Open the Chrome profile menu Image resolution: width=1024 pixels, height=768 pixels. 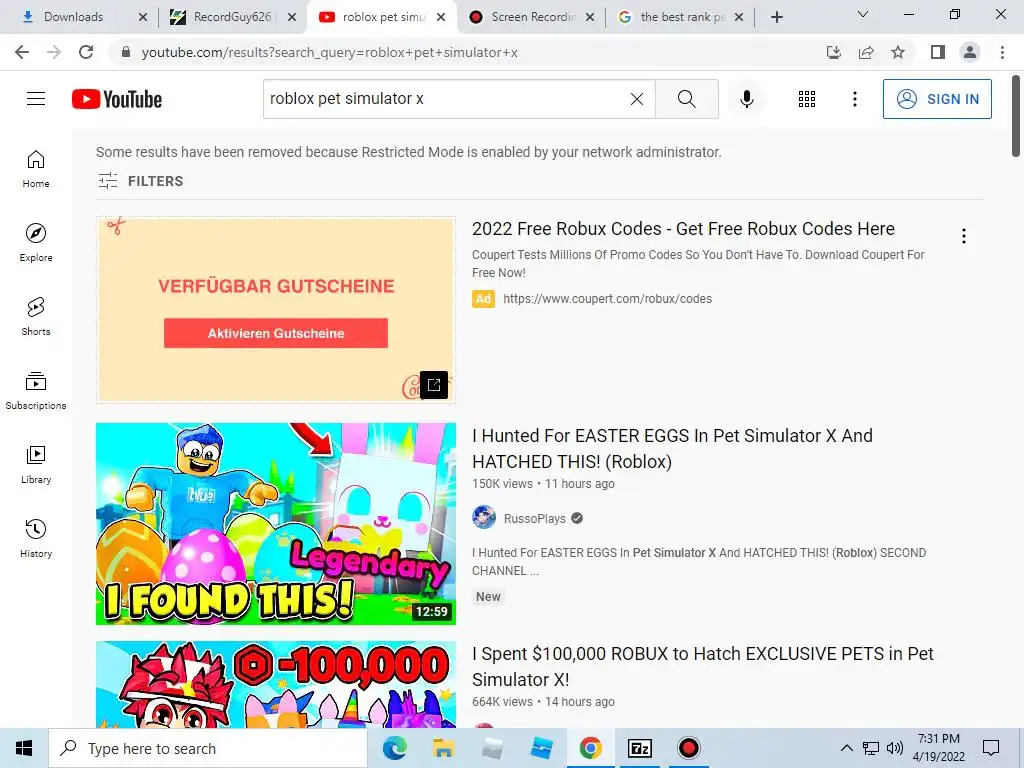(970, 52)
